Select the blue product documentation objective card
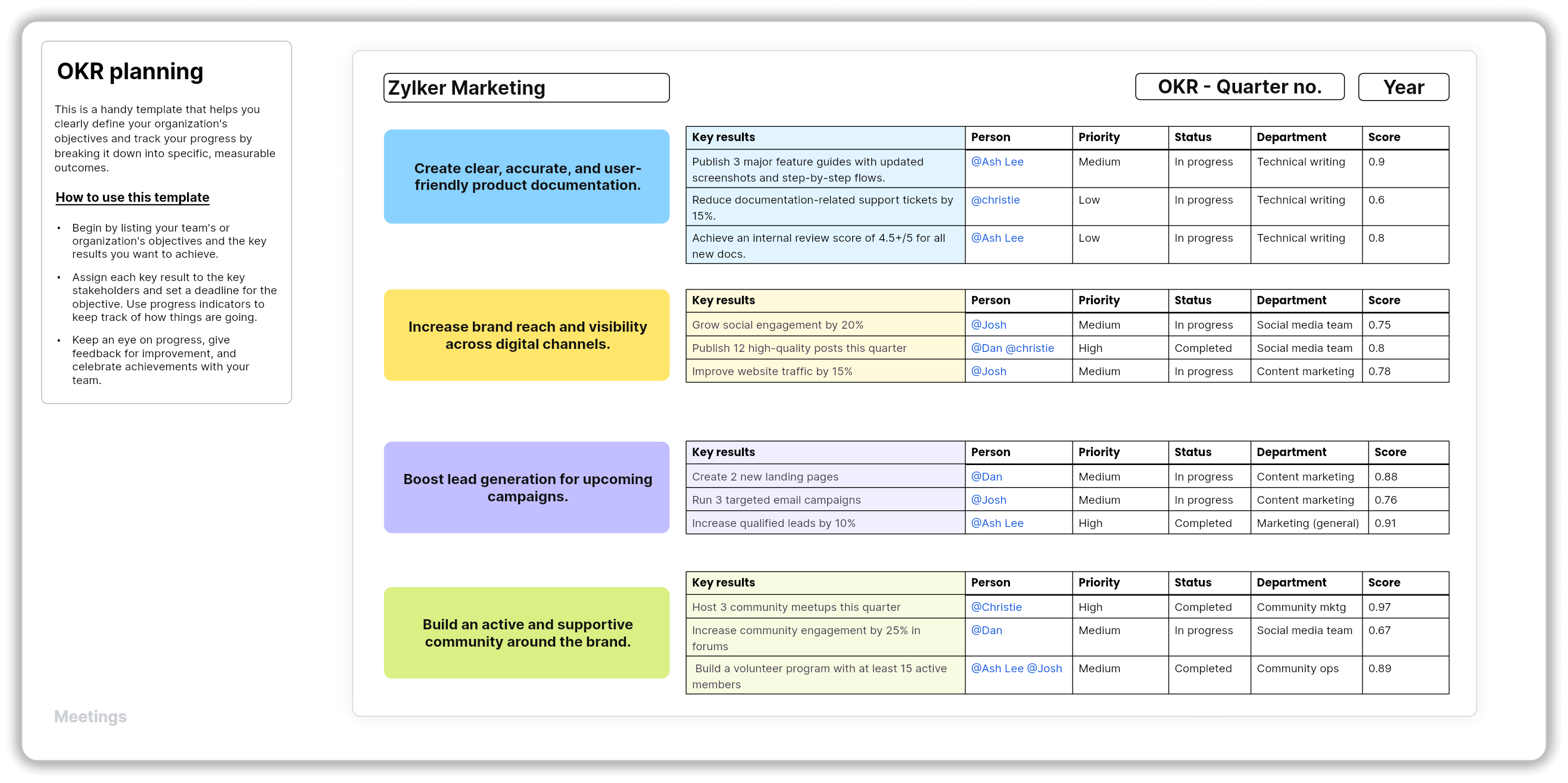Viewport: 1568px width, 783px height. [x=526, y=176]
